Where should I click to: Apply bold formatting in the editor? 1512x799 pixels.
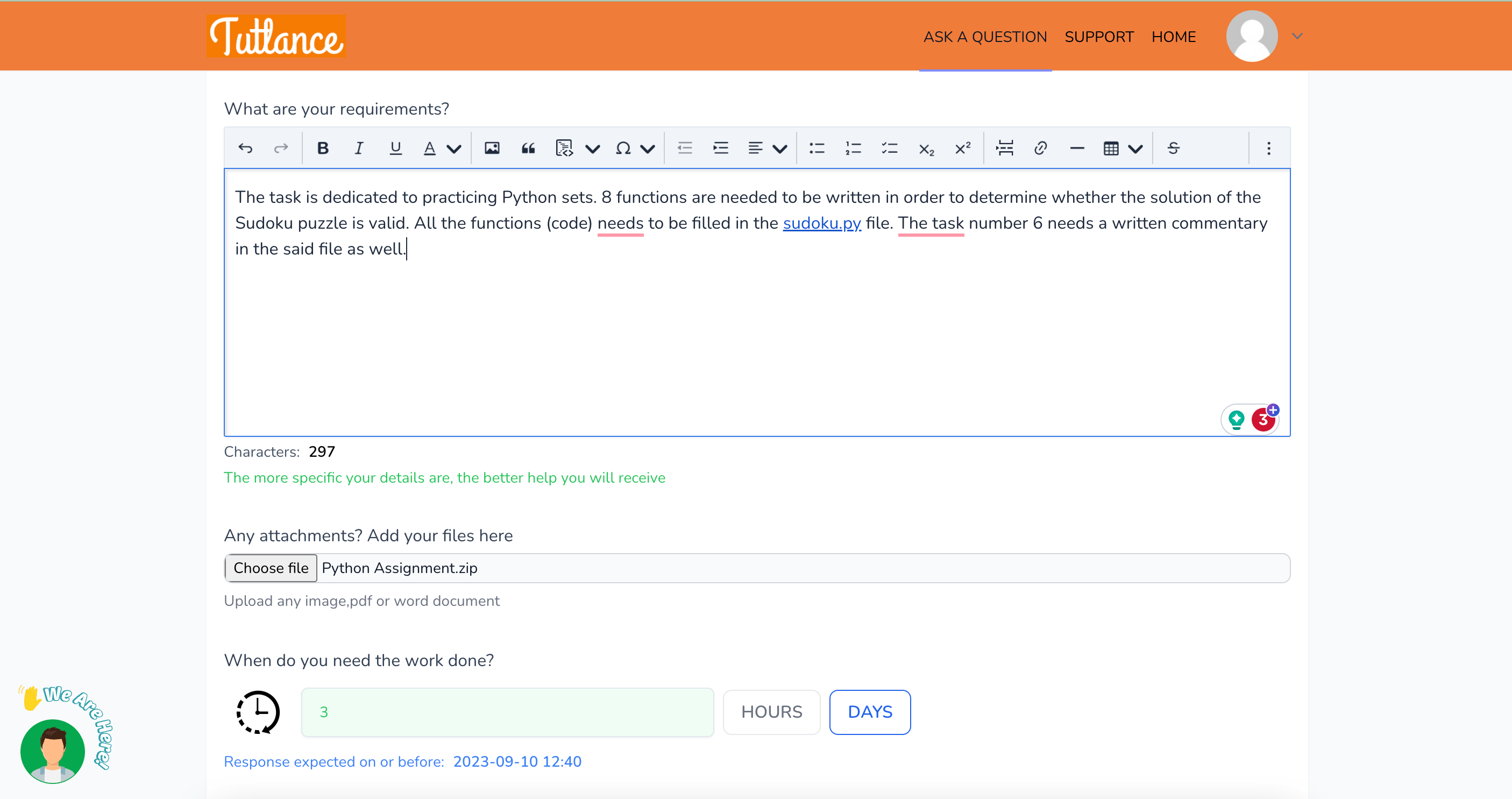click(x=323, y=148)
